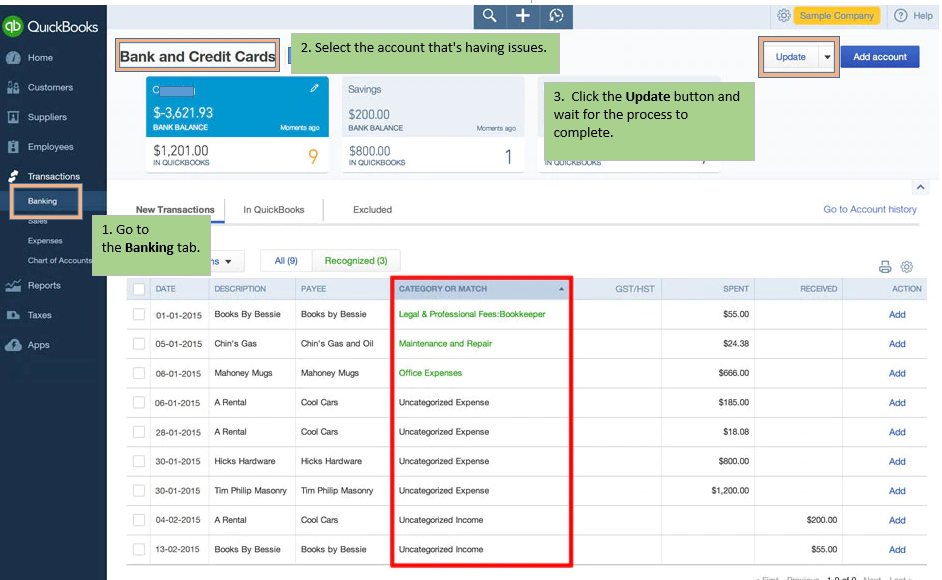
Task: Click the Sample Company button
Action: (x=837, y=16)
